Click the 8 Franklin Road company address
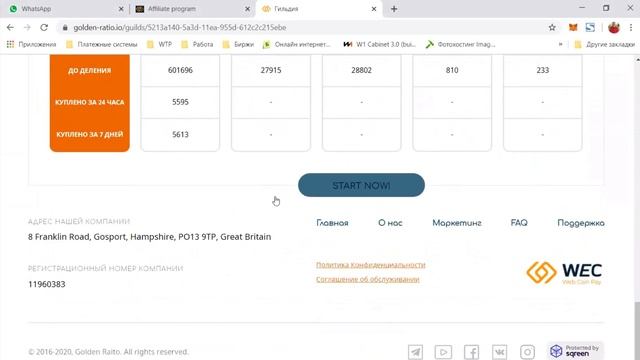The image size is (640, 360). pos(149,237)
